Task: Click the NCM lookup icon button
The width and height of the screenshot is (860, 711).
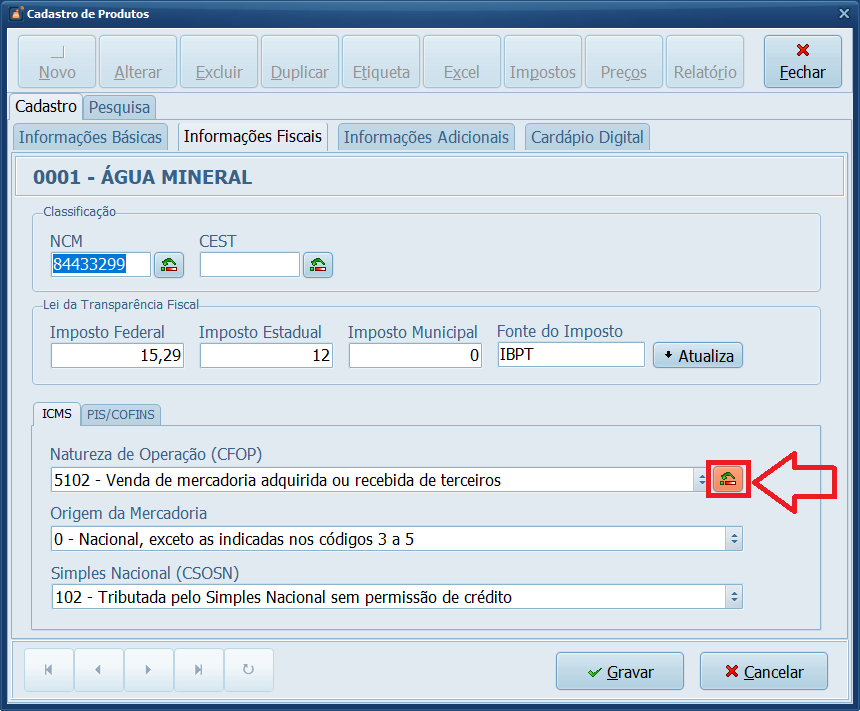Action: click(x=169, y=264)
